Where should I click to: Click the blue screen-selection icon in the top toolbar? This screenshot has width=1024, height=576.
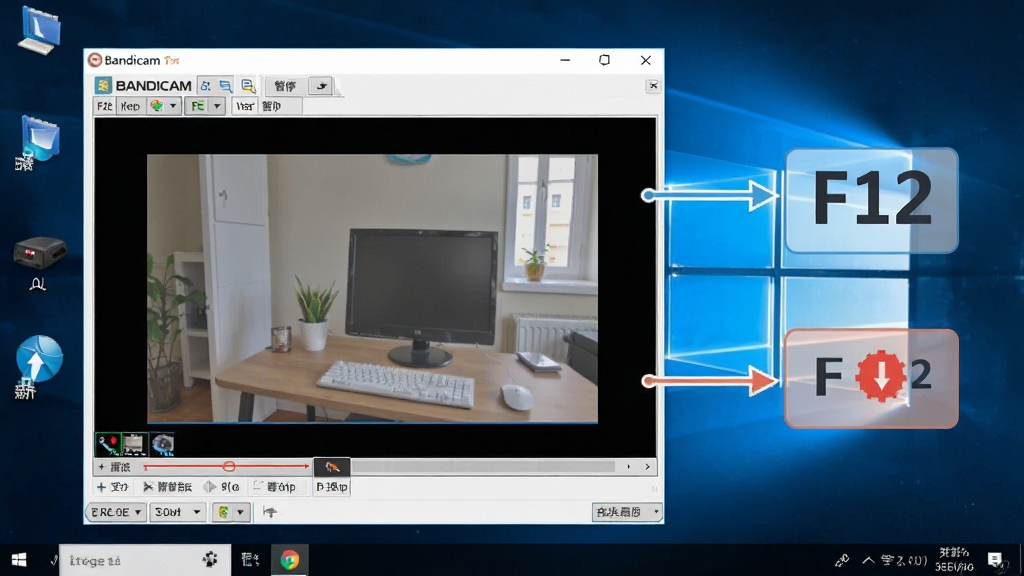tap(225, 86)
